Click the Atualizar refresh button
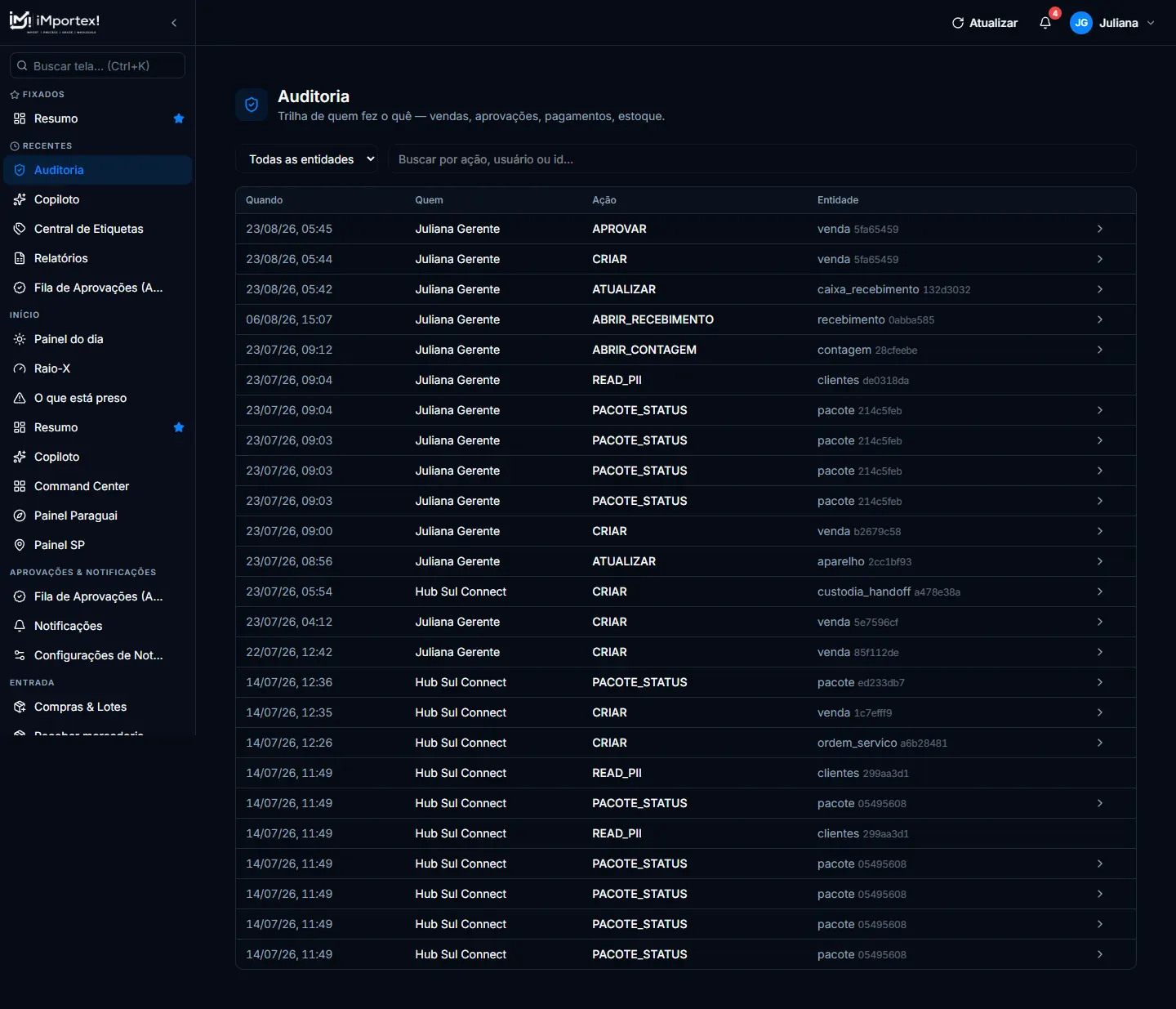 [985, 23]
